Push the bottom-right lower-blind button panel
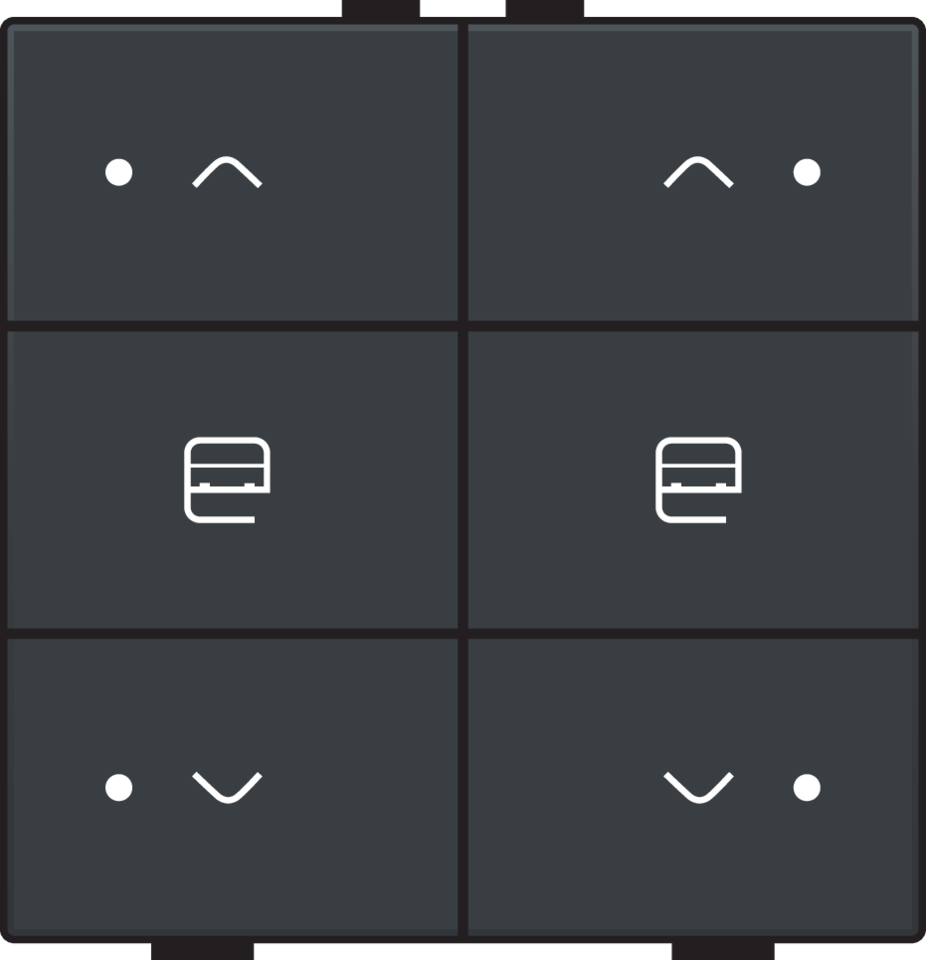The image size is (926, 960). pos(694,787)
